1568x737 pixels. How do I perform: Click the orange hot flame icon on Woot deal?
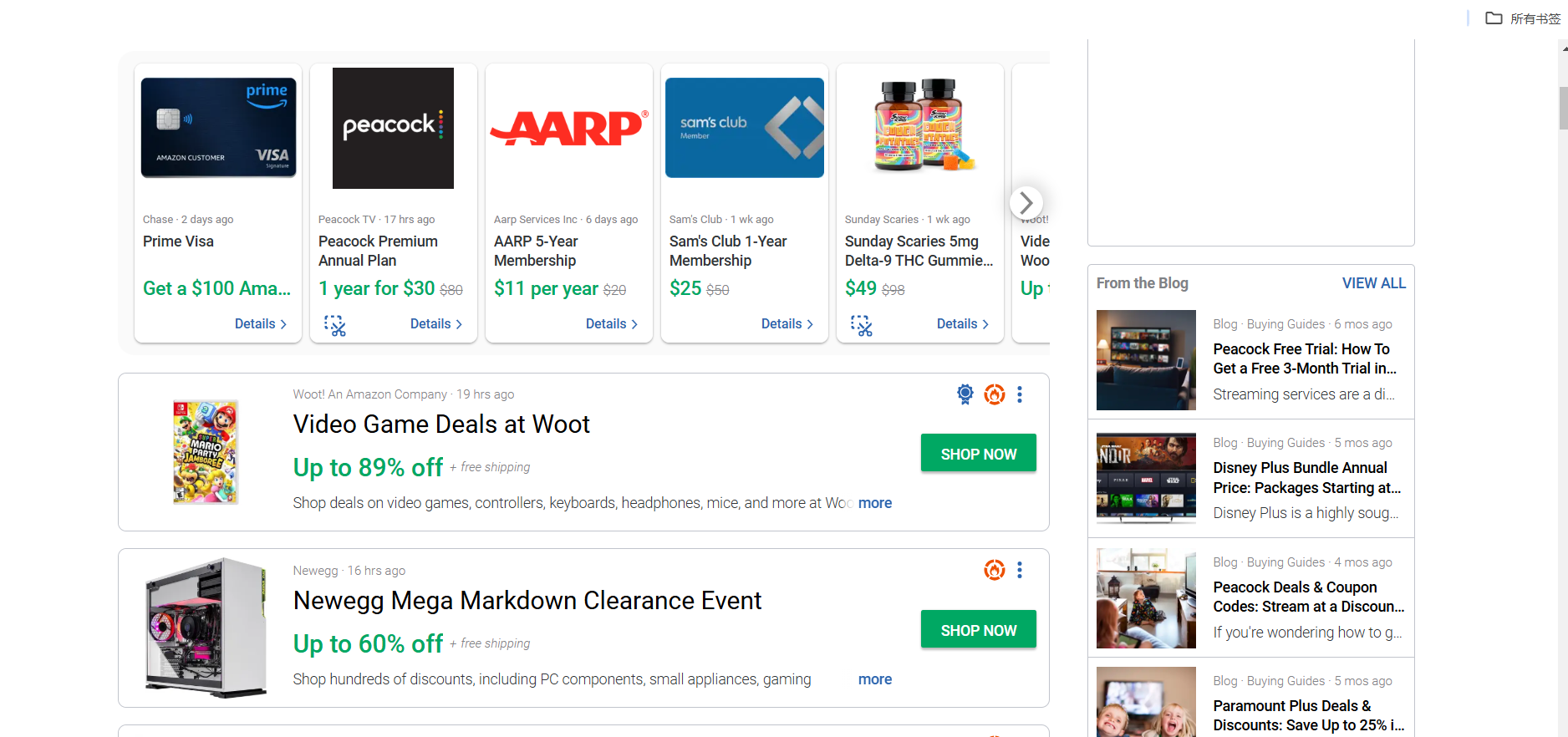(x=995, y=394)
